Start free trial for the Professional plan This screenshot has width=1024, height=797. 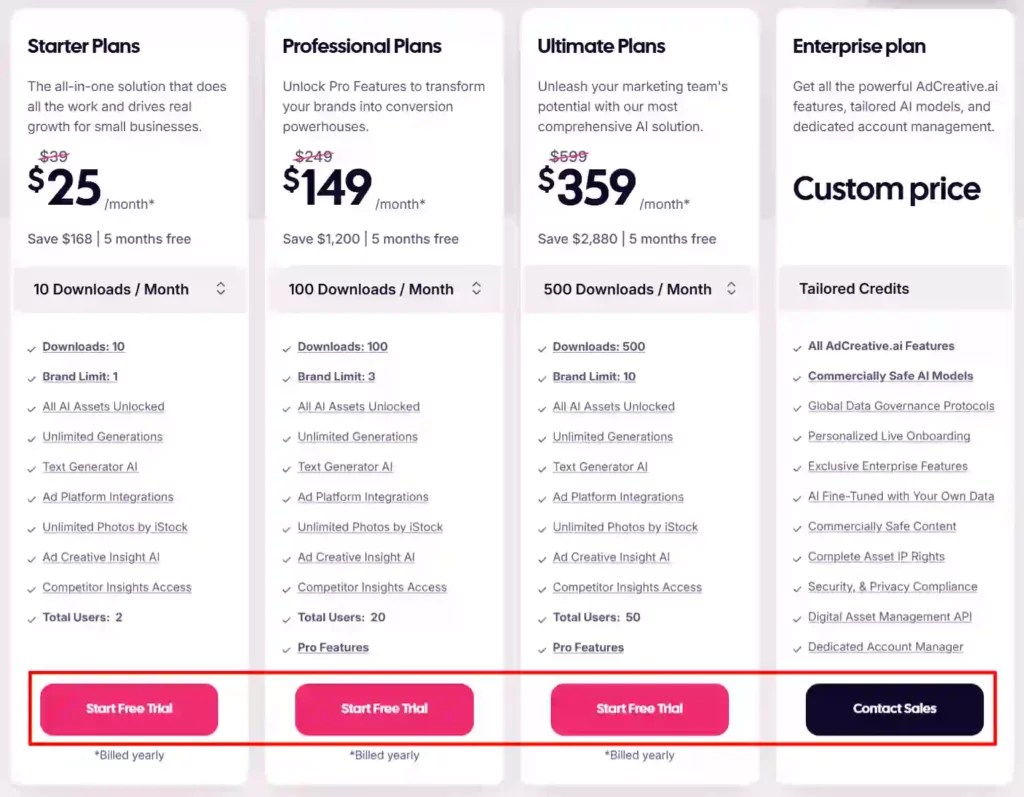[384, 708]
